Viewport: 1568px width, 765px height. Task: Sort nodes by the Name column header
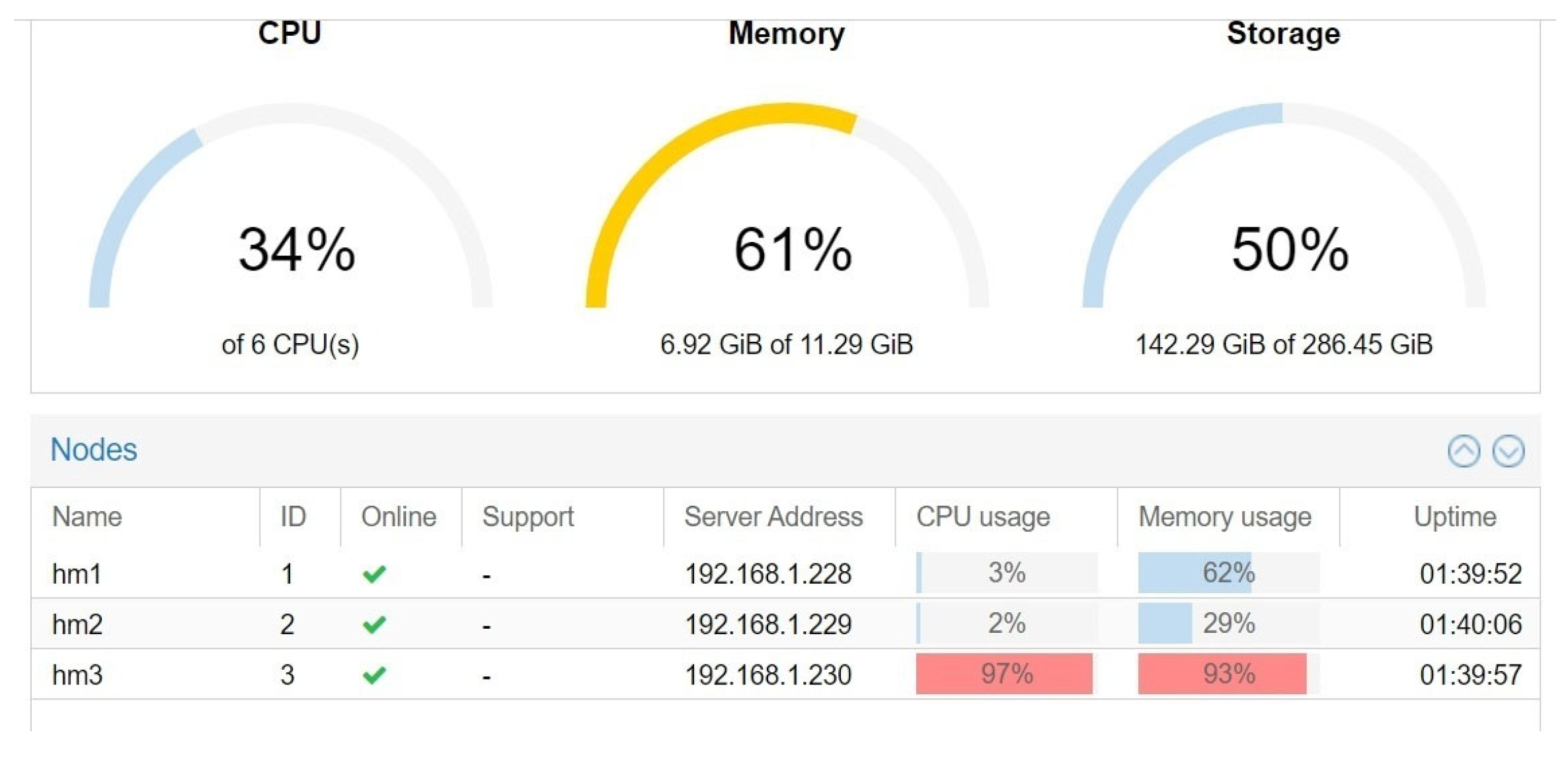(x=87, y=516)
